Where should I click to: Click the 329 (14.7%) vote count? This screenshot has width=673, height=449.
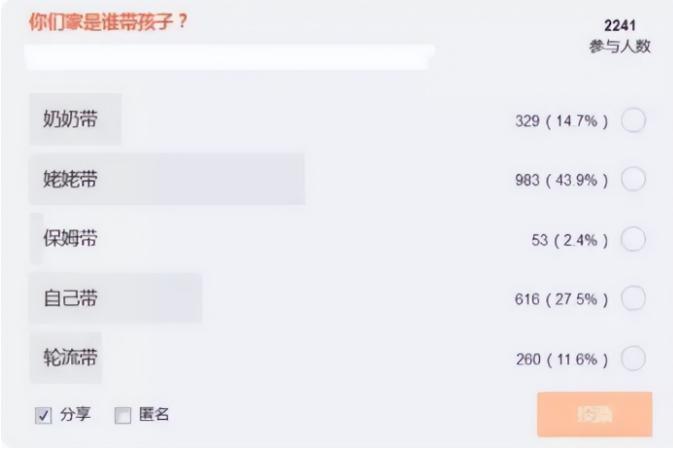pos(561,121)
